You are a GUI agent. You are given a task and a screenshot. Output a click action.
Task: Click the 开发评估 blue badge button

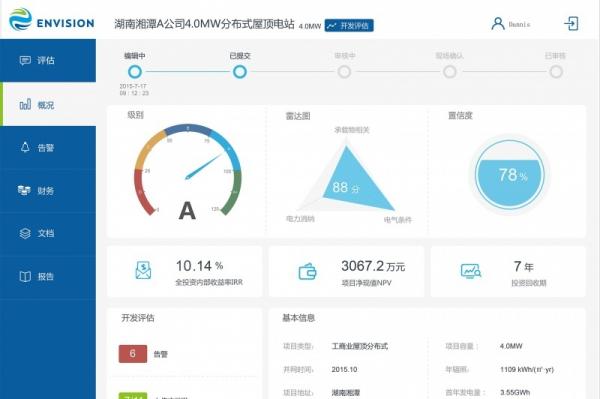pos(349,26)
